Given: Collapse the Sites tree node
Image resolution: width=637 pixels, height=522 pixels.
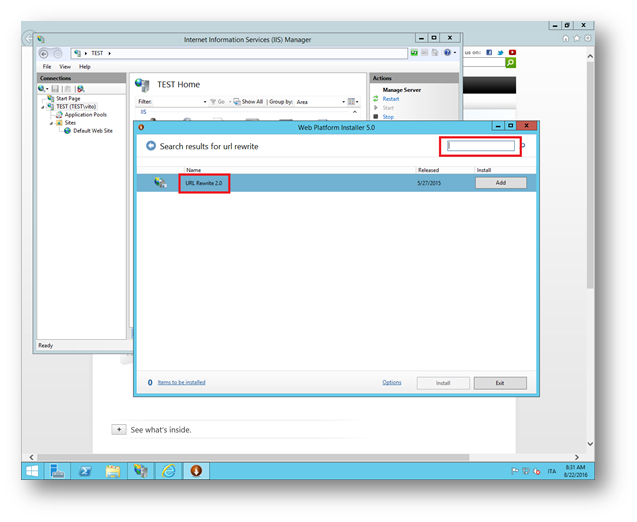Looking at the screenshot, I should [x=52, y=123].
